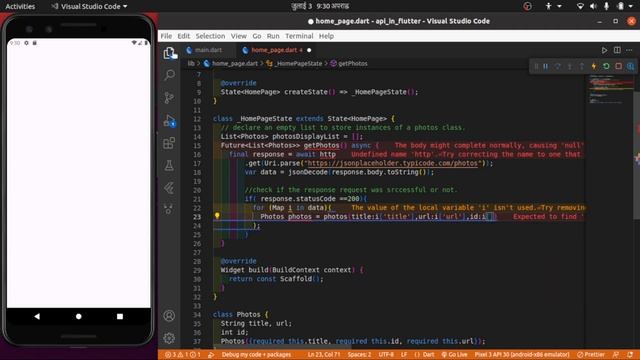Expand home_page.dart breadcrumb
Image resolution: width=640 pixels, height=360 pixels.
click(x=235, y=64)
